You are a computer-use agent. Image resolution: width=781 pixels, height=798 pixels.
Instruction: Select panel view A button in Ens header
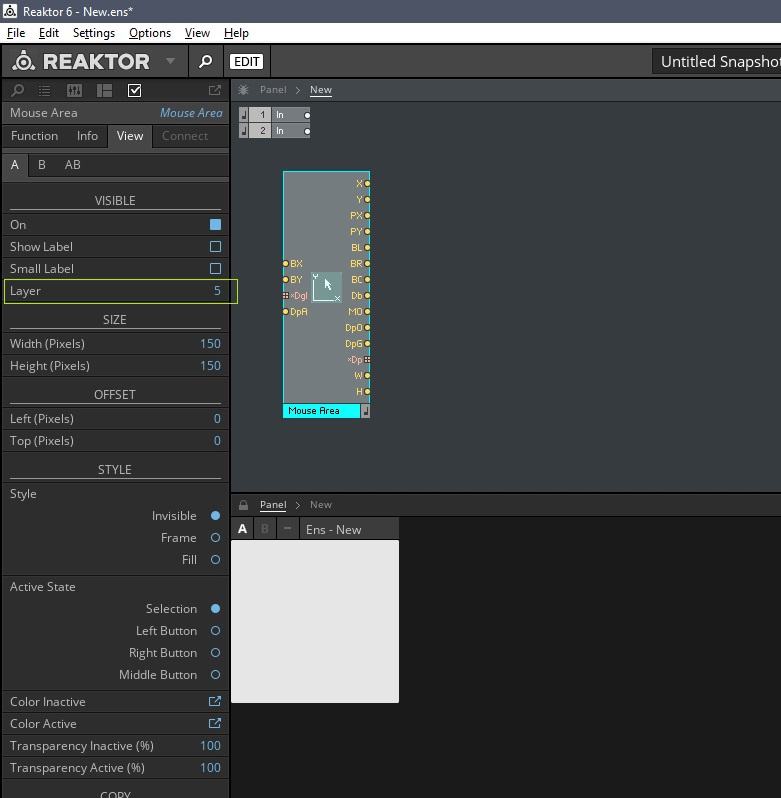(243, 529)
